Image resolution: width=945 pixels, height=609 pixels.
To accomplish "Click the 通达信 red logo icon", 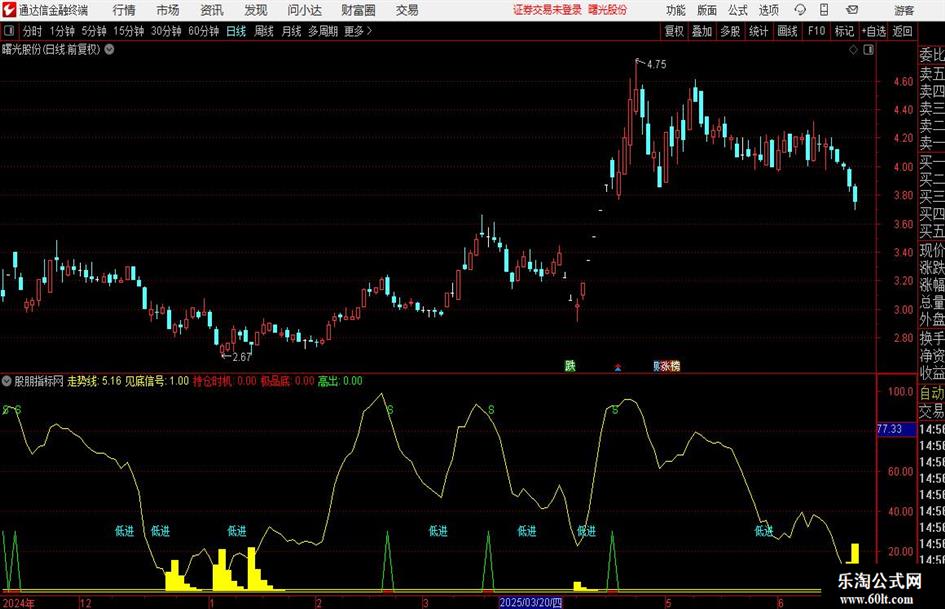I will (8, 10).
